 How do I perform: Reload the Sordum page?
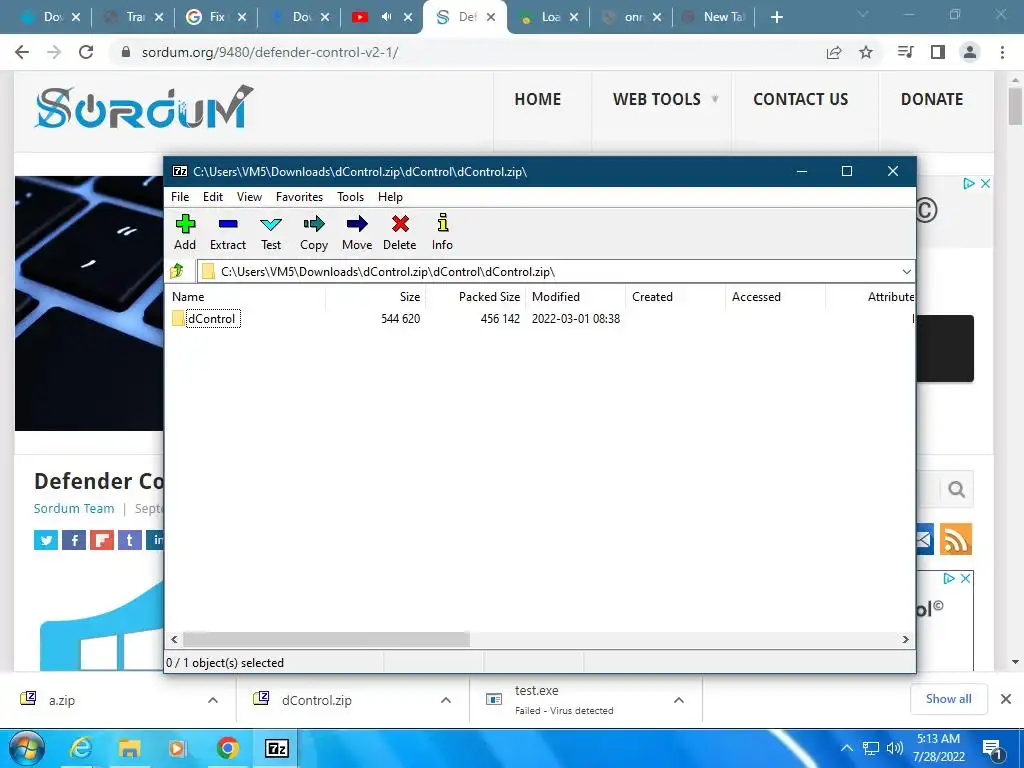[86, 52]
